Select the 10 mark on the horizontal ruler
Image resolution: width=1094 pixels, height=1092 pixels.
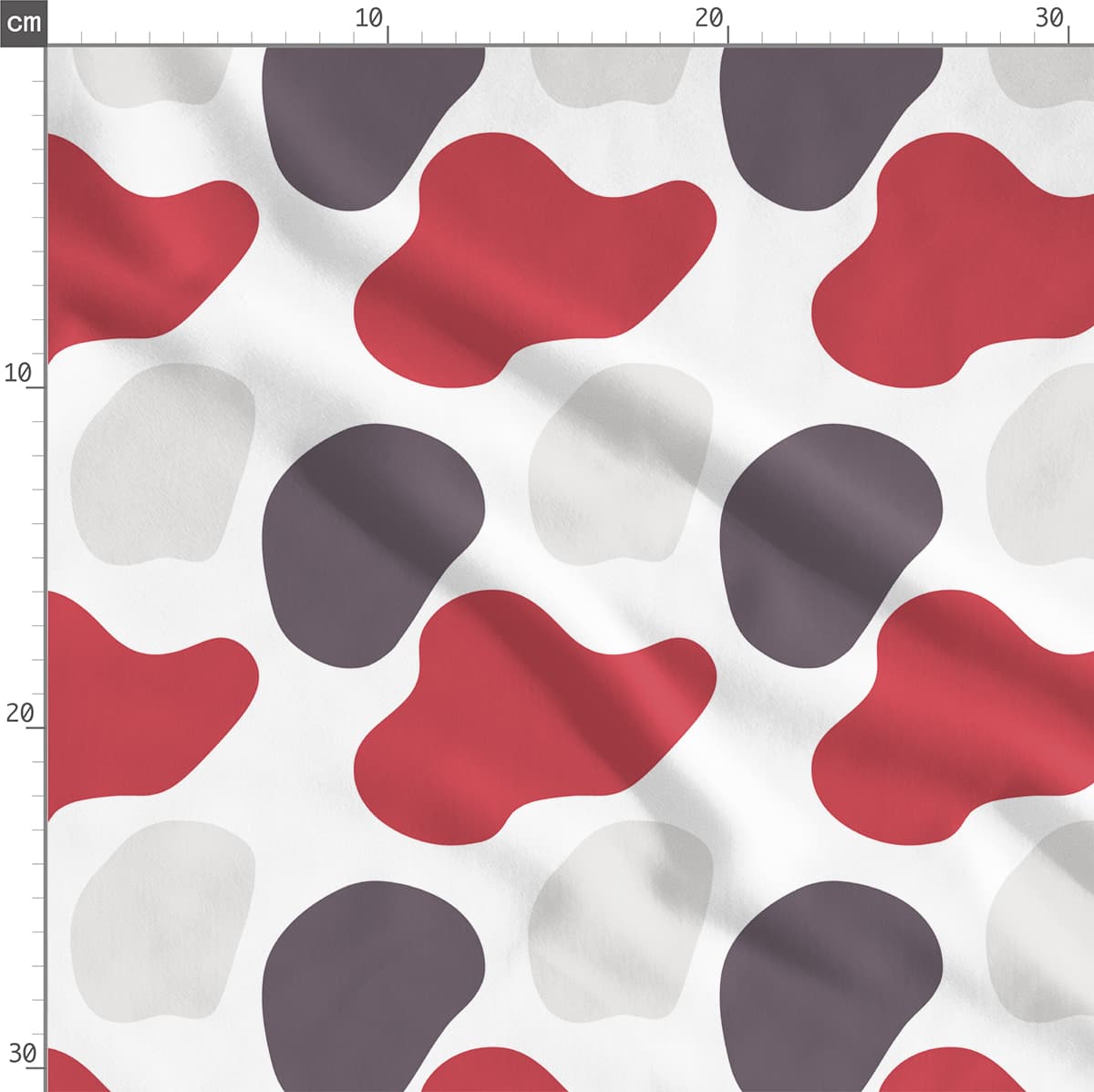pos(369,18)
